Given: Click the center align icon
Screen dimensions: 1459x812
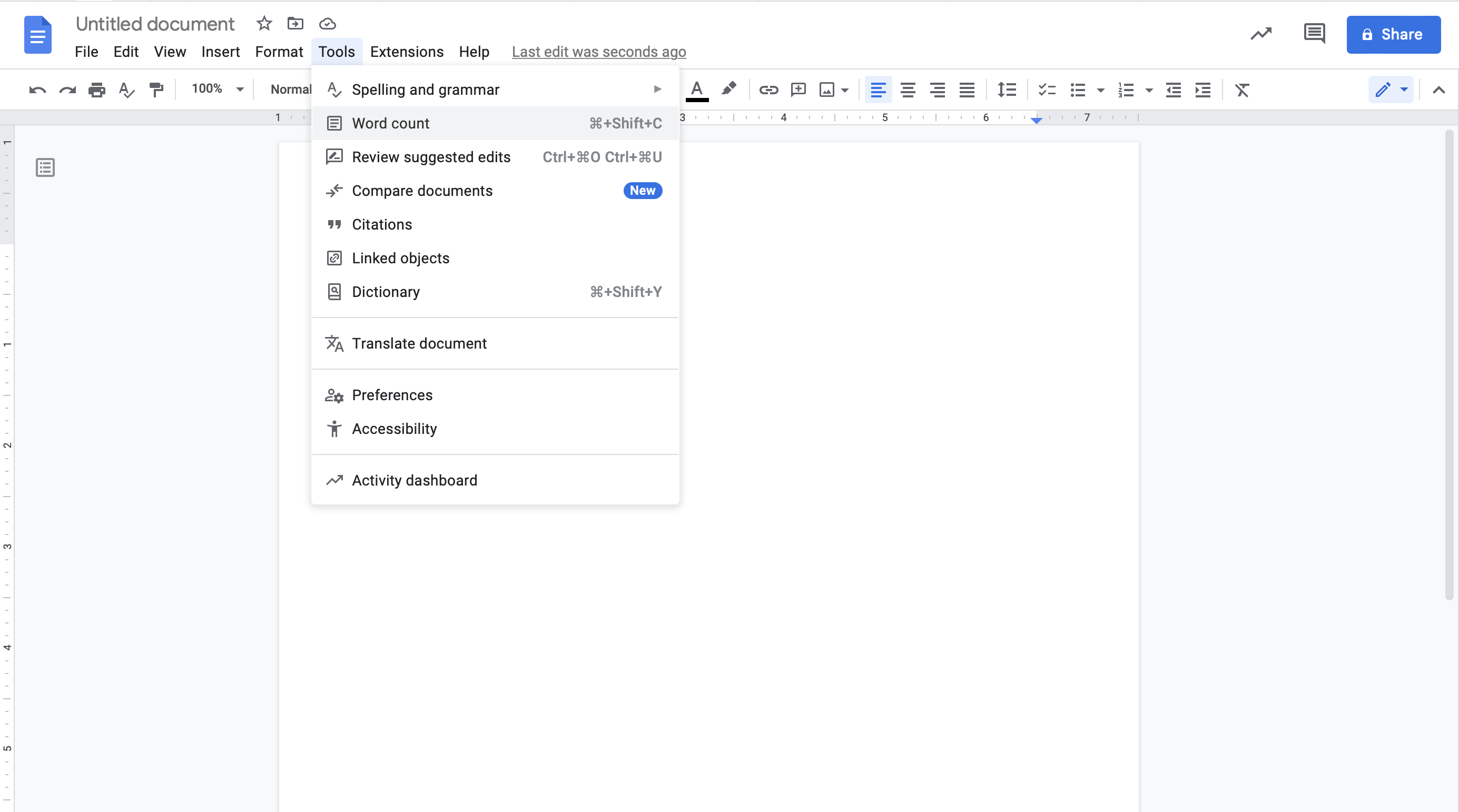Looking at the screenshot, I should pyautogui.click(x=906, y=90).
